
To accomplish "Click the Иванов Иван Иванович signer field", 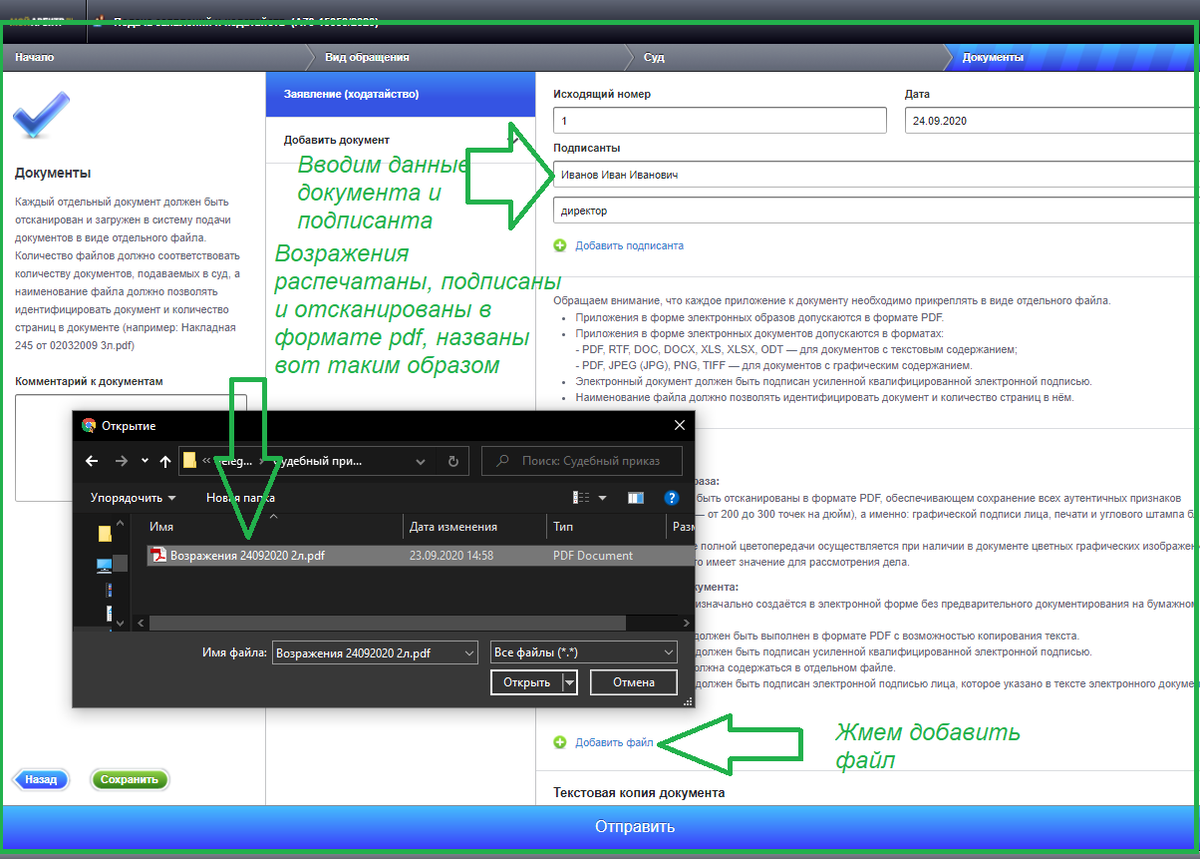I will pos(876,174).
